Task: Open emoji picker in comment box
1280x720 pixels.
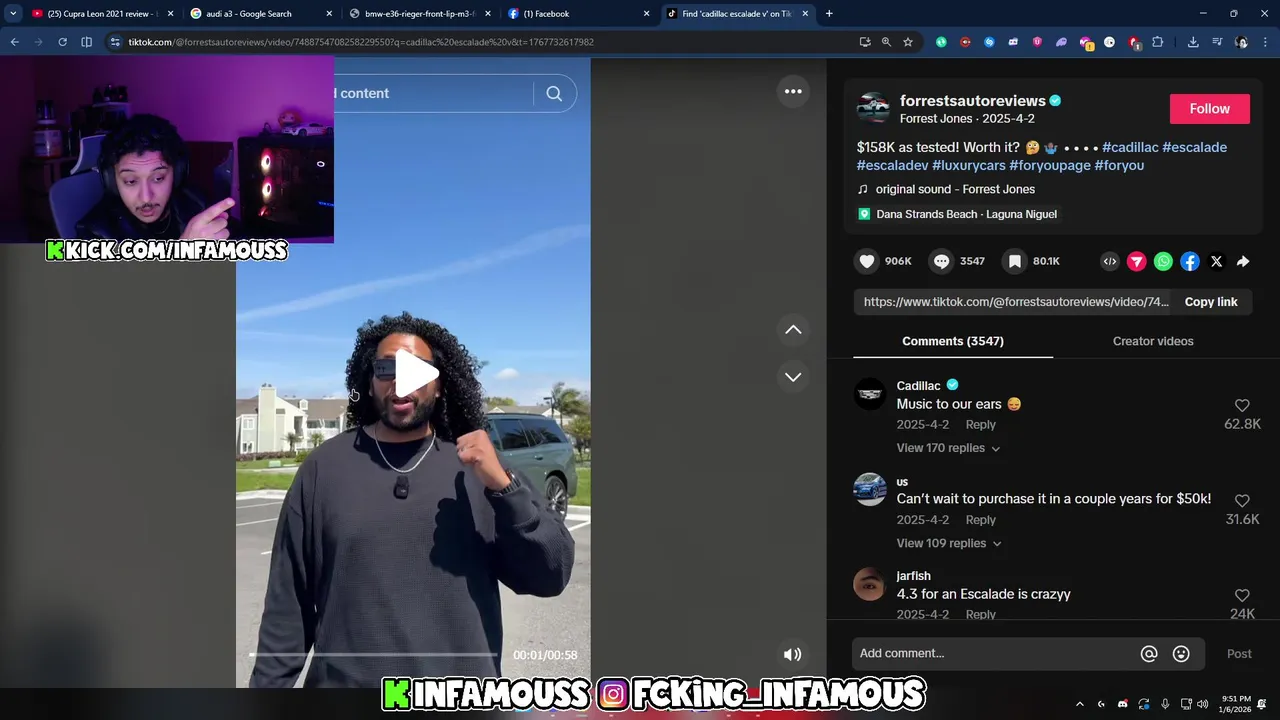Action: pos(1181,653)
